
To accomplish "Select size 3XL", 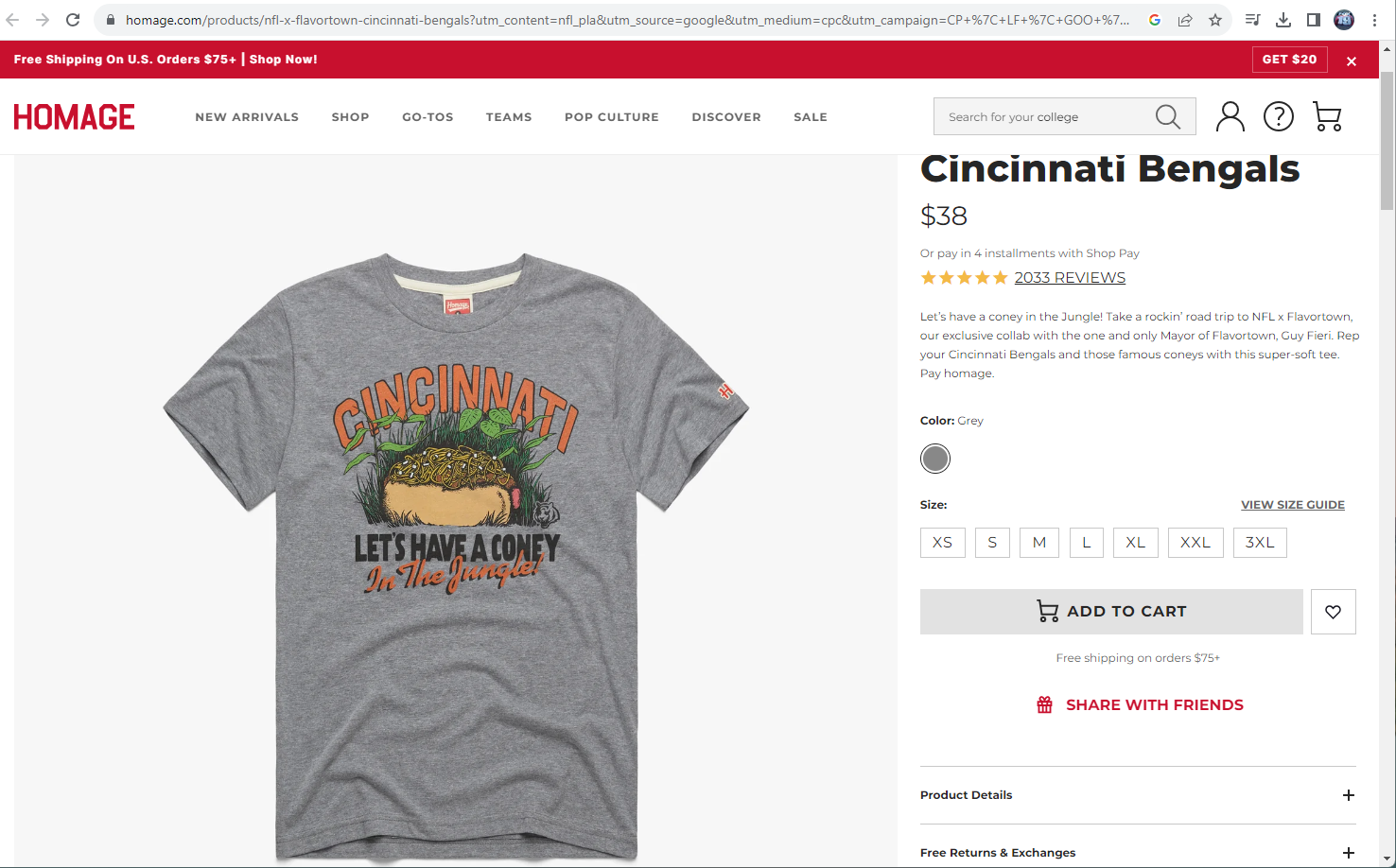I will 1260,543.
